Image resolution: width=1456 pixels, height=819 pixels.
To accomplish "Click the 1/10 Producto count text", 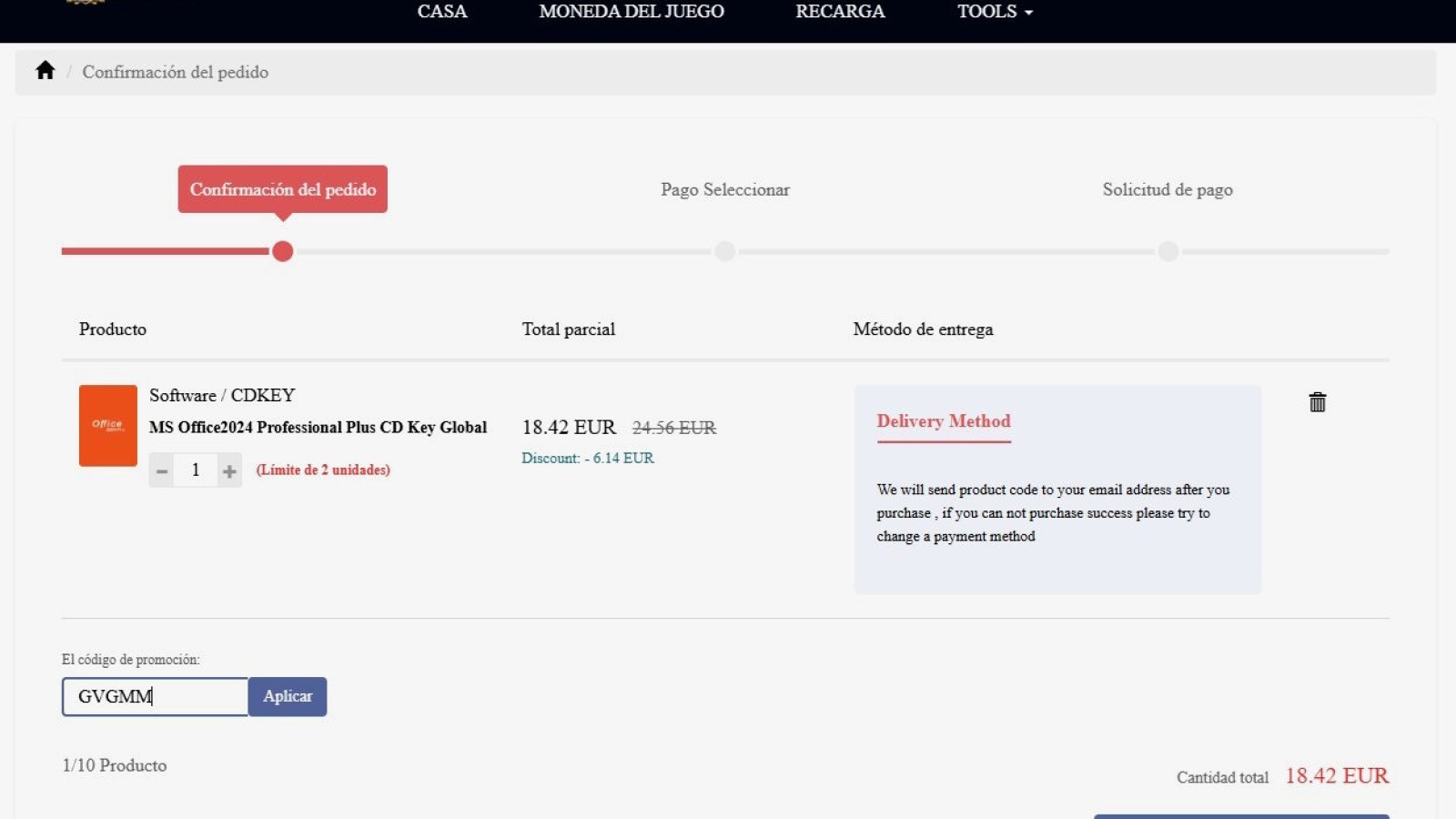I will tap(115, 765).
